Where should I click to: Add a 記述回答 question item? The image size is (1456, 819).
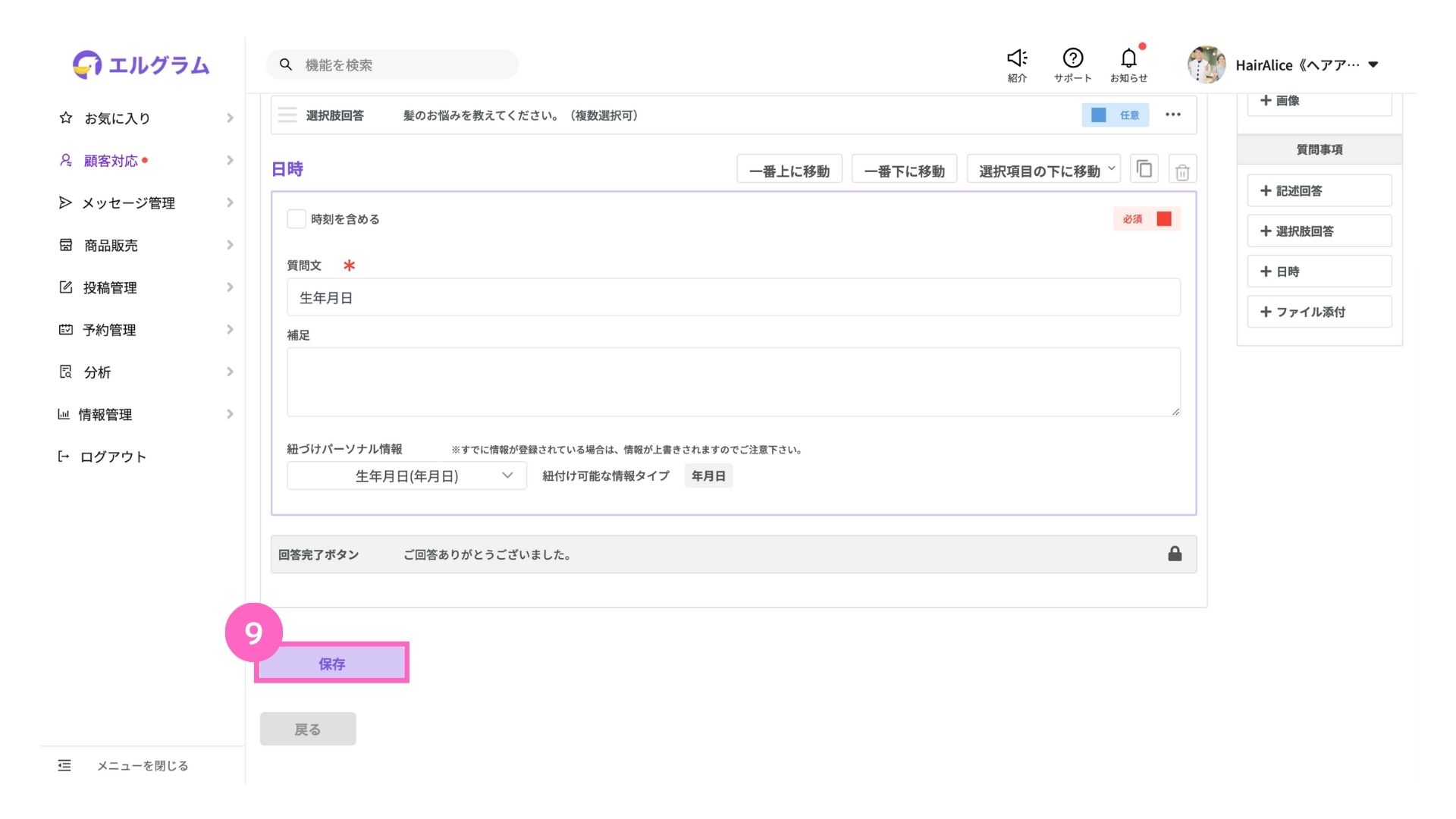point(1319,191)
